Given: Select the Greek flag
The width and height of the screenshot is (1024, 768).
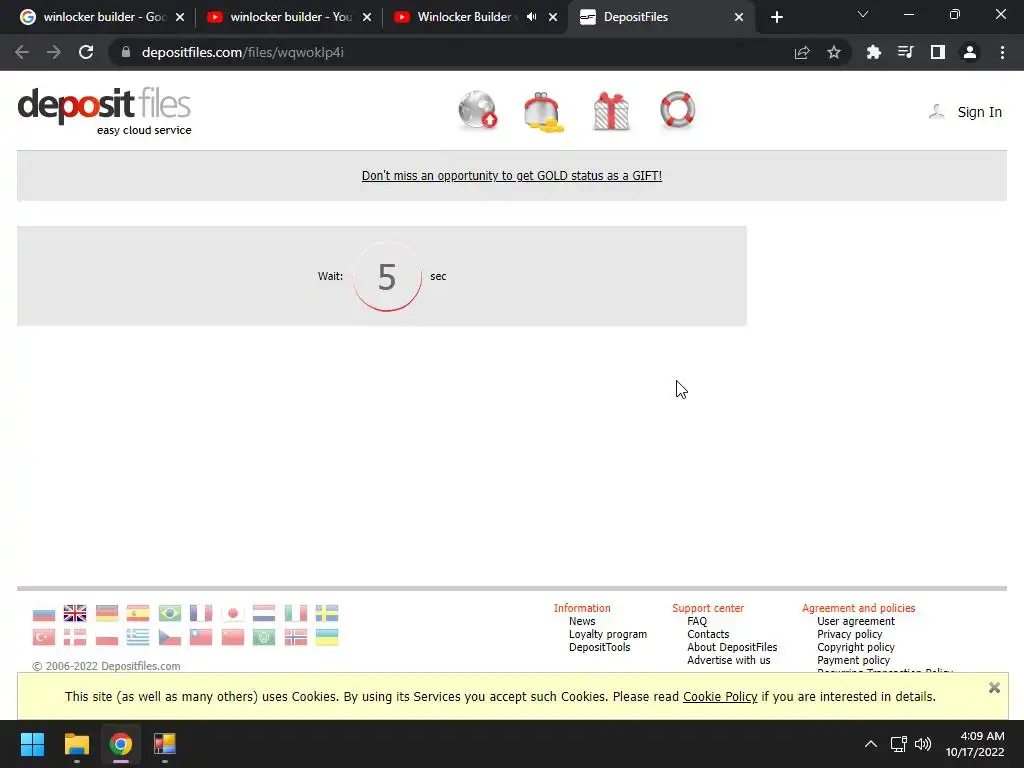Looking at the screenshot, I should pyautogui.click(x=138, y=637).
